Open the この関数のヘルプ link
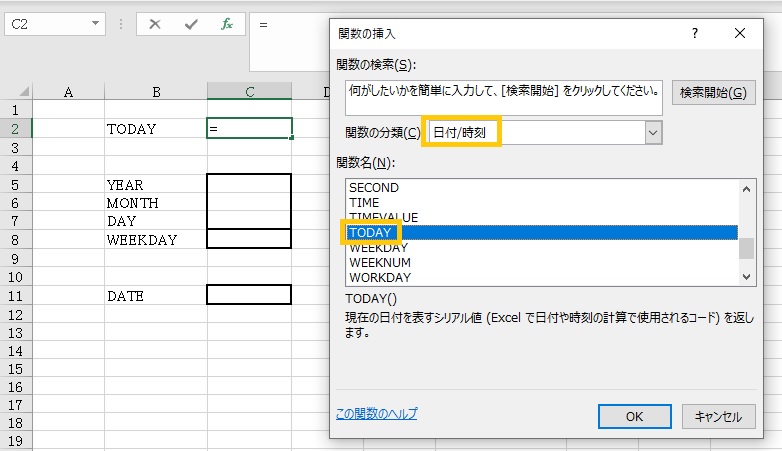The height and width of the screenshot is (451, 782). click(x=377, y=414)
